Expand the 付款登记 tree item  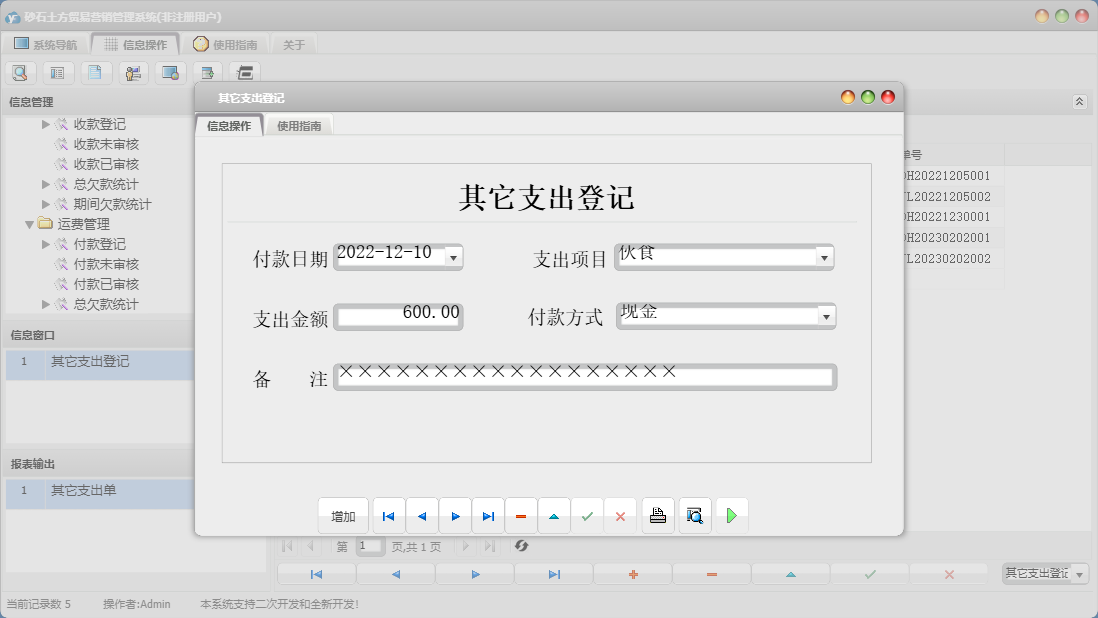pos(44,244)
